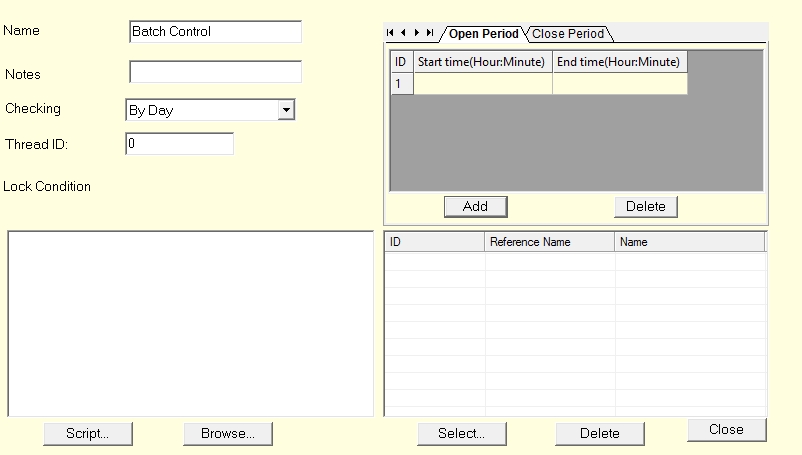Click the Browse... button
Viewport: 802px width, 455px height.
tap(228, 433)
